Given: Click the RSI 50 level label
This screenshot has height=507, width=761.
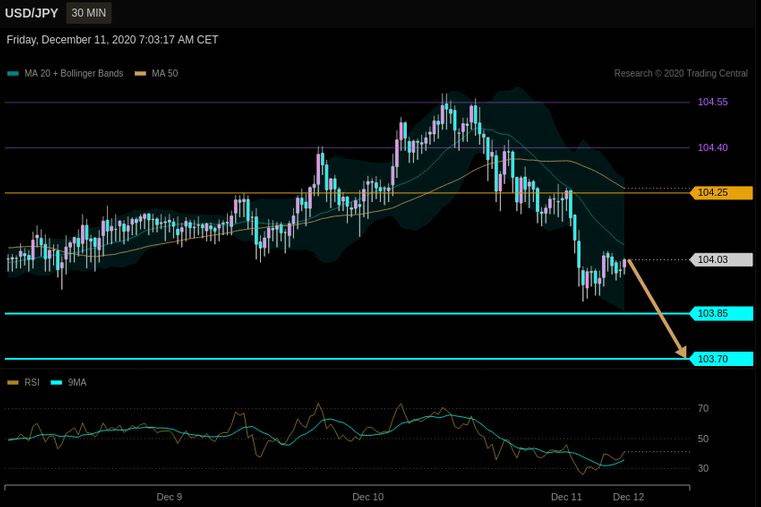Looking at the screenshot, I should (x=703, y=439).
